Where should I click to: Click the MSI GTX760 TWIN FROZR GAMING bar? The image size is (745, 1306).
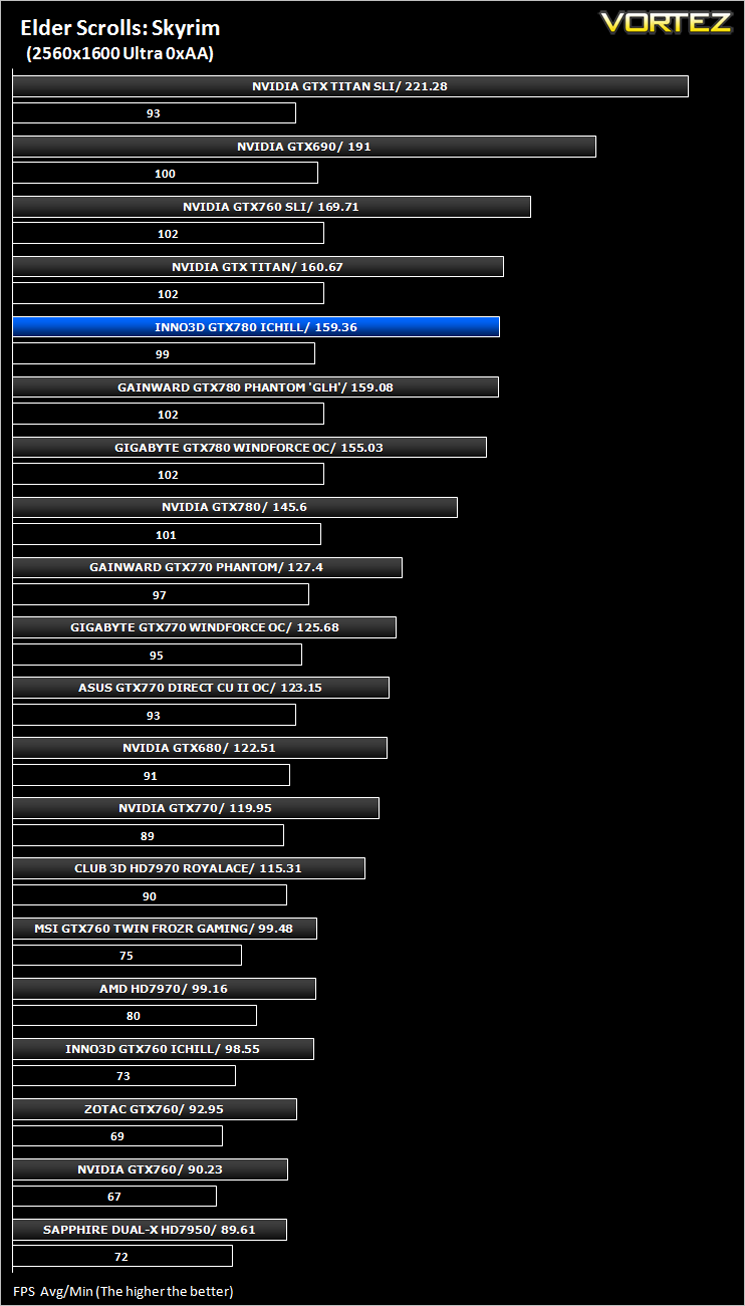click(x=165, y=928)
